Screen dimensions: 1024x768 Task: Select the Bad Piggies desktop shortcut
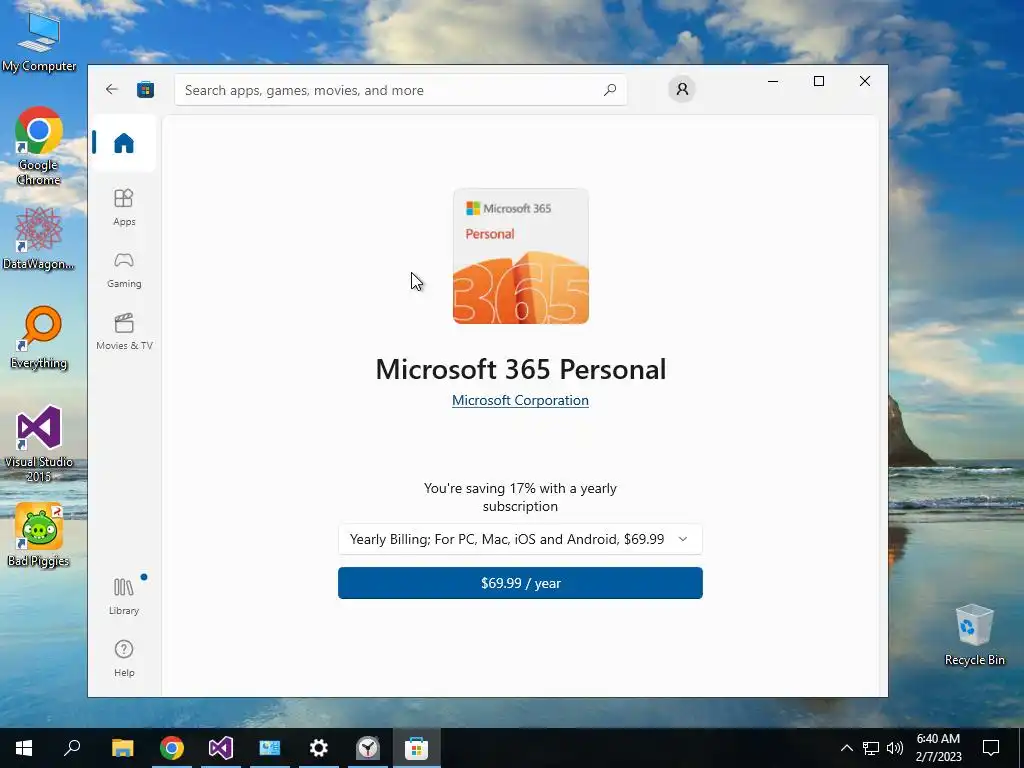point(39,535)
